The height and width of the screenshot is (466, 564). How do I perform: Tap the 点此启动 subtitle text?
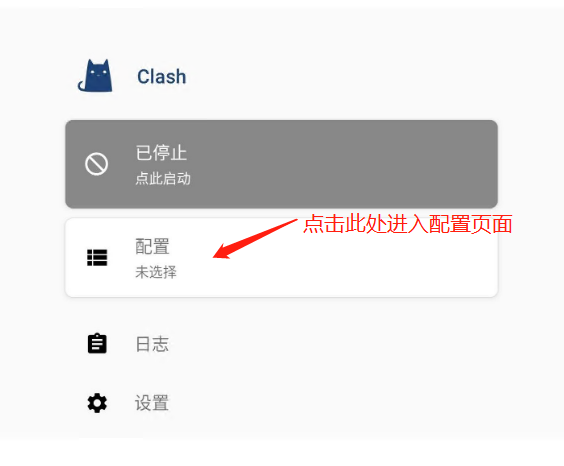163,179
